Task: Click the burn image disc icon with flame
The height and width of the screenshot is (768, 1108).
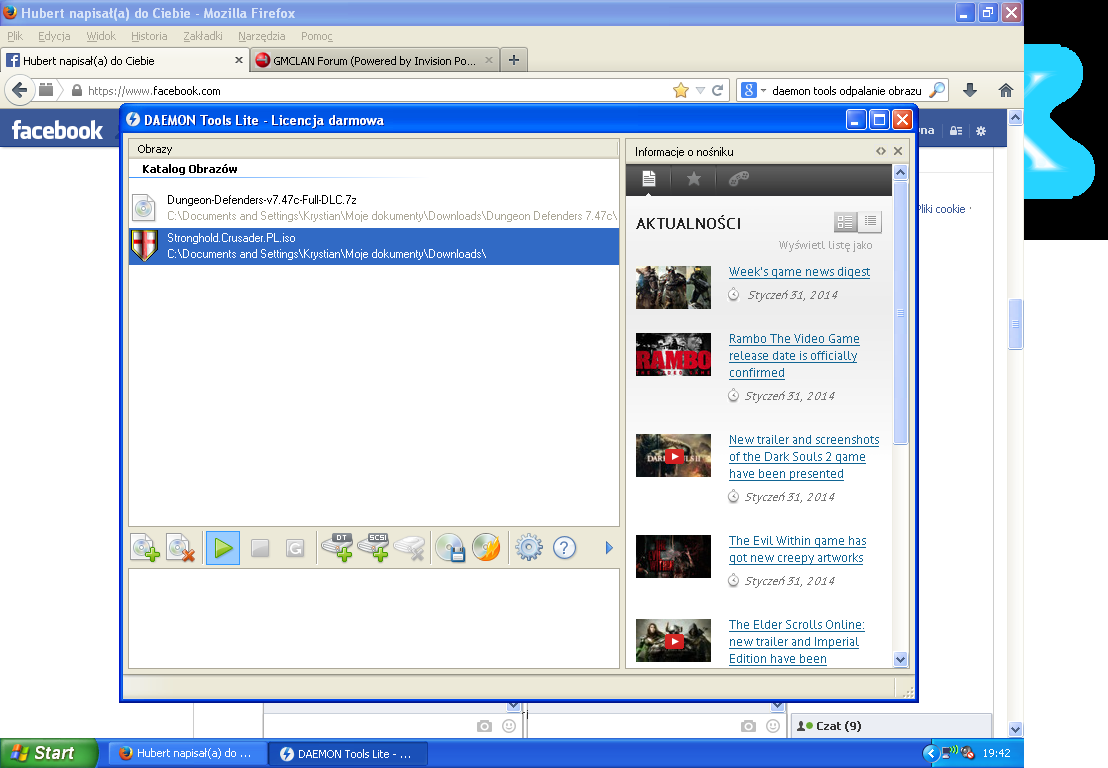Action: click(x=486, y=548)
